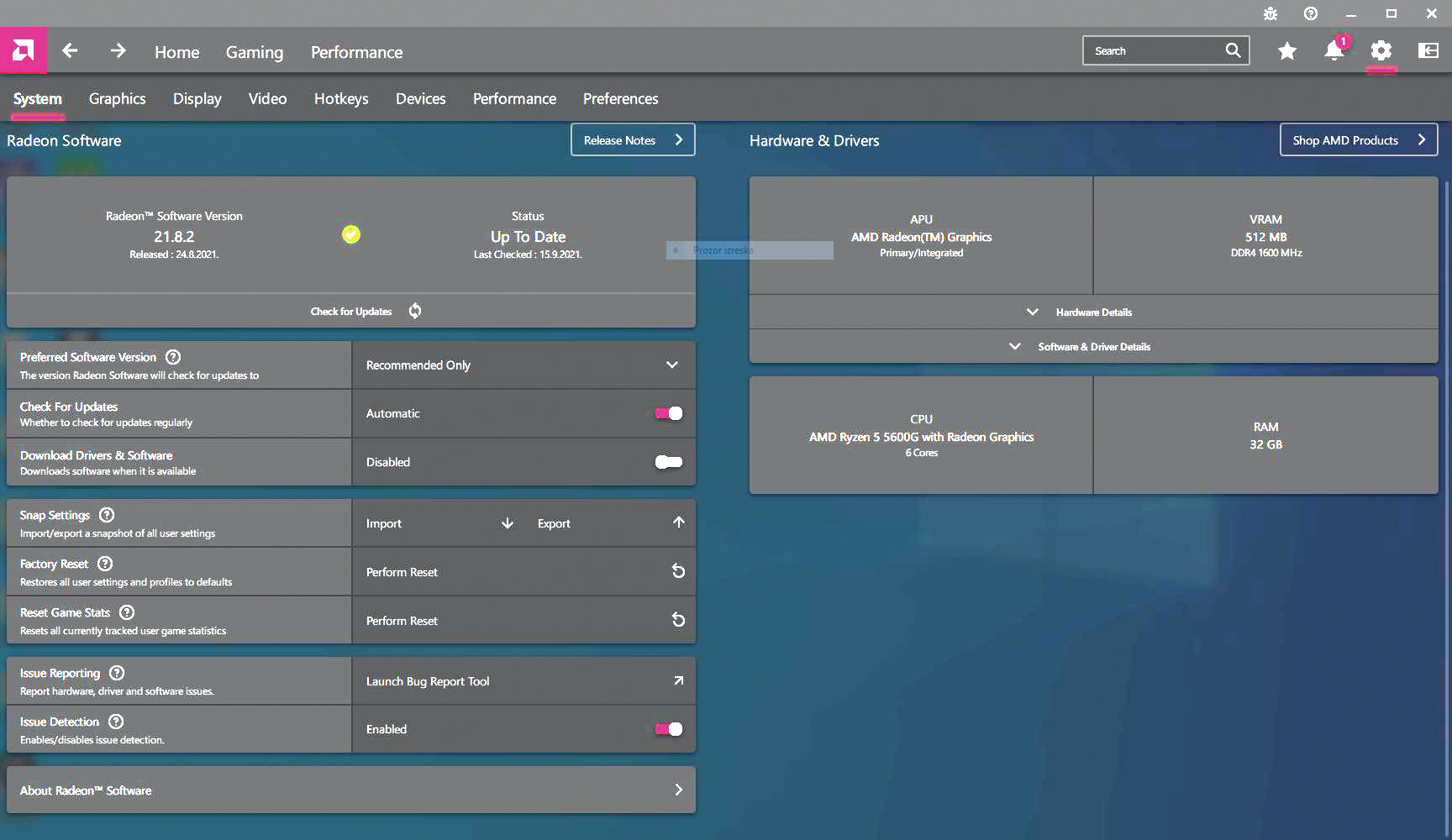Click Reset Game Stats reset arrow icon
Screen dimensions: 1452x840
click(678, 620)
